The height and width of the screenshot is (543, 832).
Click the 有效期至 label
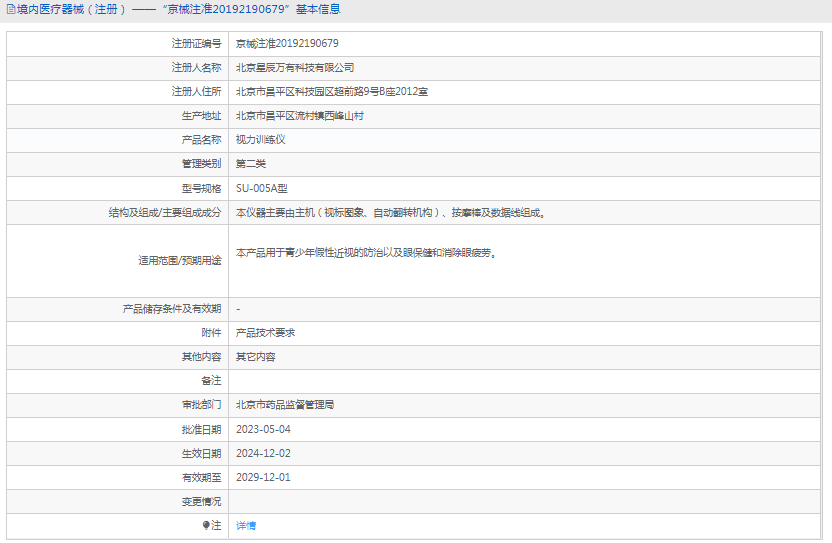(x=202, y=477)
